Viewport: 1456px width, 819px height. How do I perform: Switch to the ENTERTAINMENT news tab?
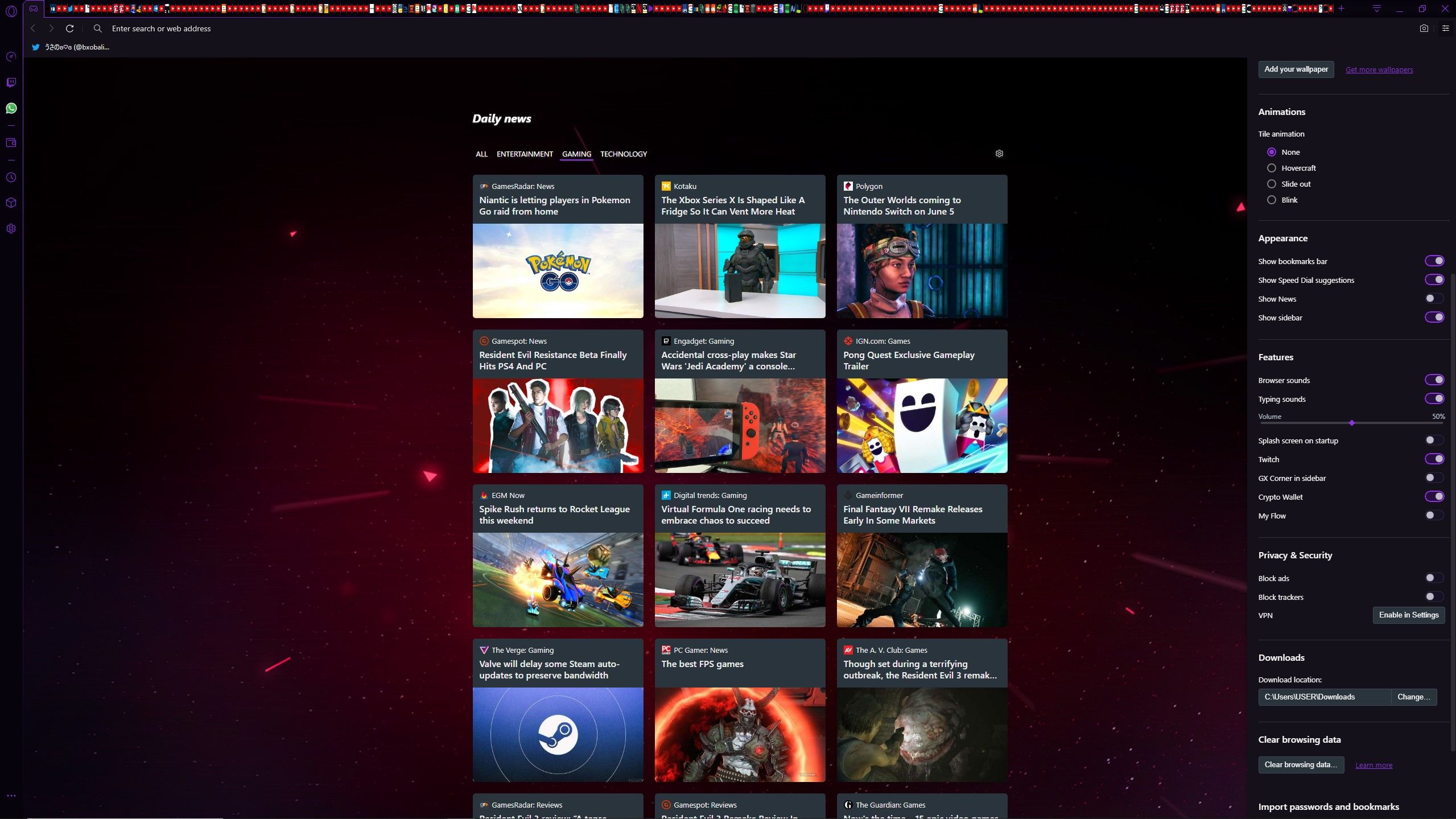point(525,154)
